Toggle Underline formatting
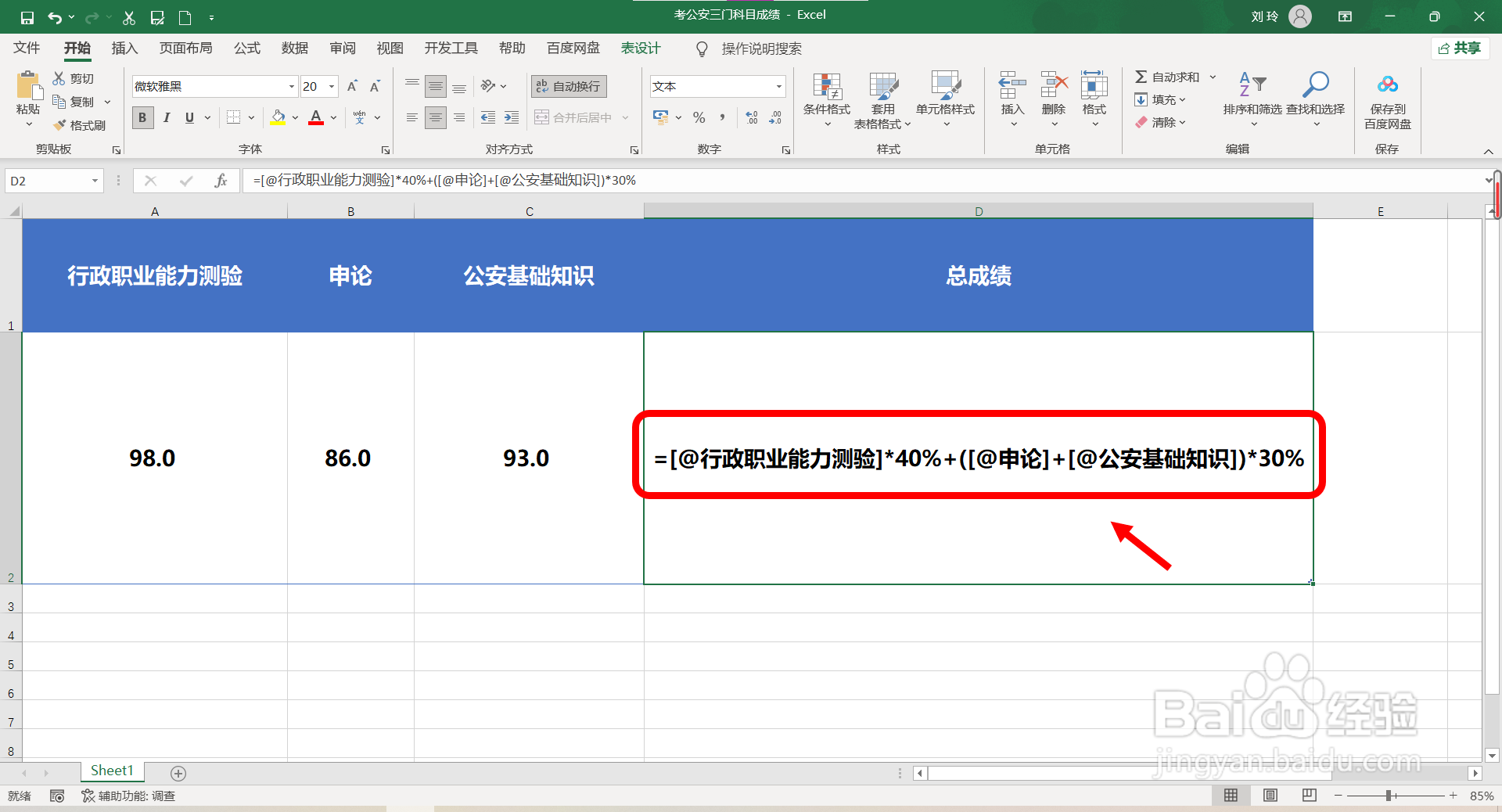This screenshot has height=812, width=1502. [x=189, y=117]
